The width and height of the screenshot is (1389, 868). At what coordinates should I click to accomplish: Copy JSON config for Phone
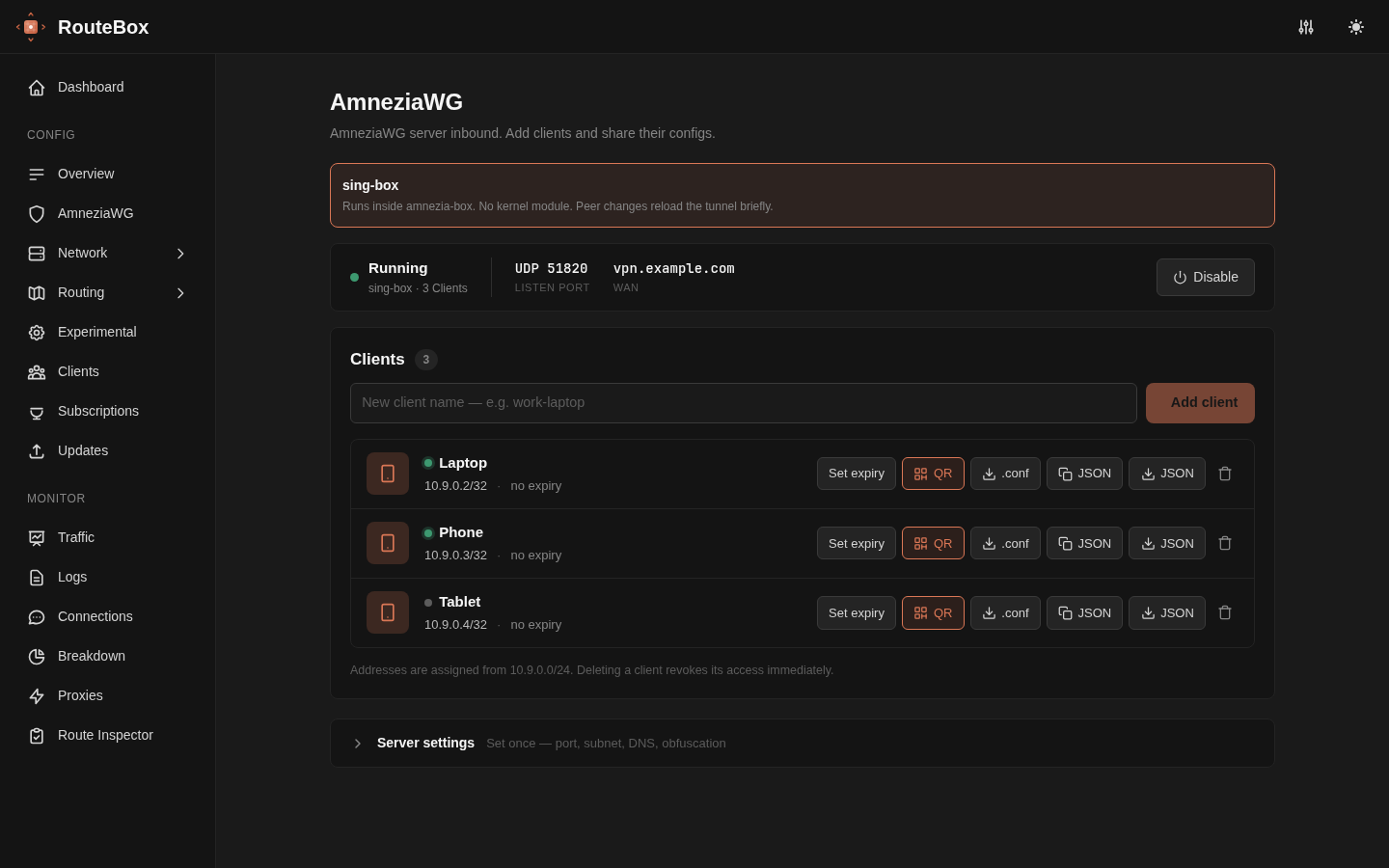(x=1084, y=543)
